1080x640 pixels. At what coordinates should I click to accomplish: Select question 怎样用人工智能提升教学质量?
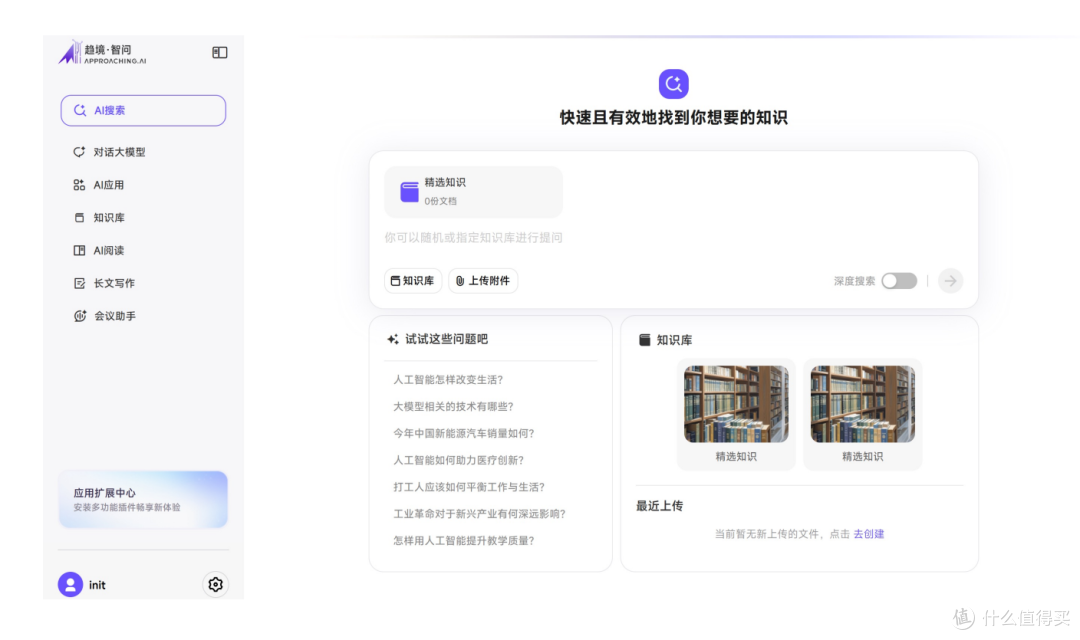click(x=464, y=541)
